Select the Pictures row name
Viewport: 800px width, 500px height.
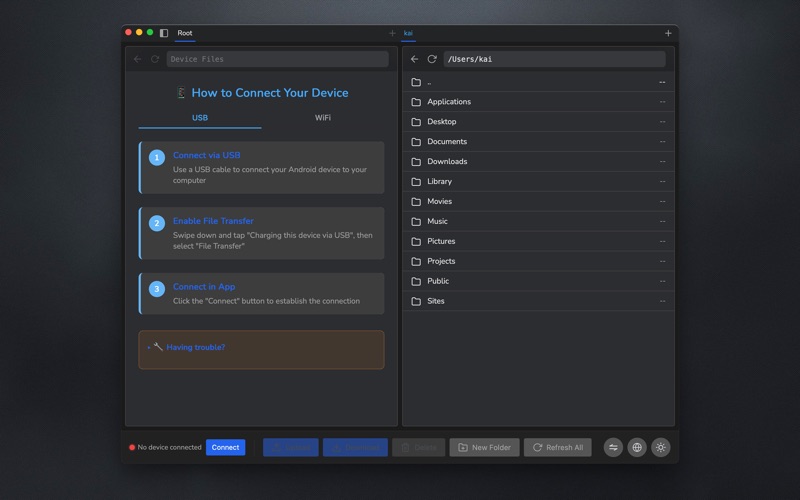441,241
